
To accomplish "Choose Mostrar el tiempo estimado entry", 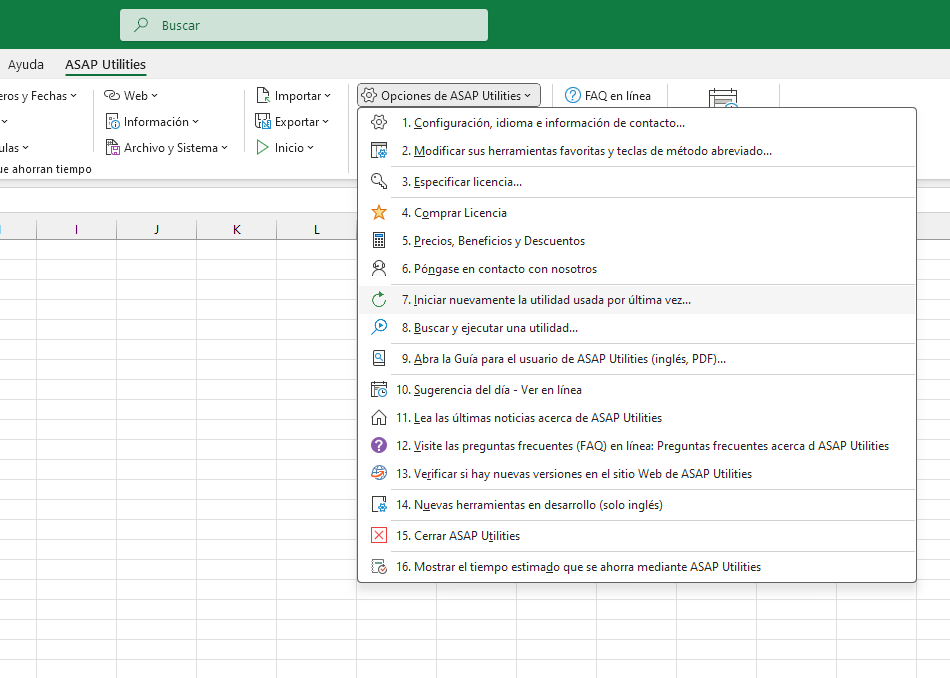I will coord(637,567).
